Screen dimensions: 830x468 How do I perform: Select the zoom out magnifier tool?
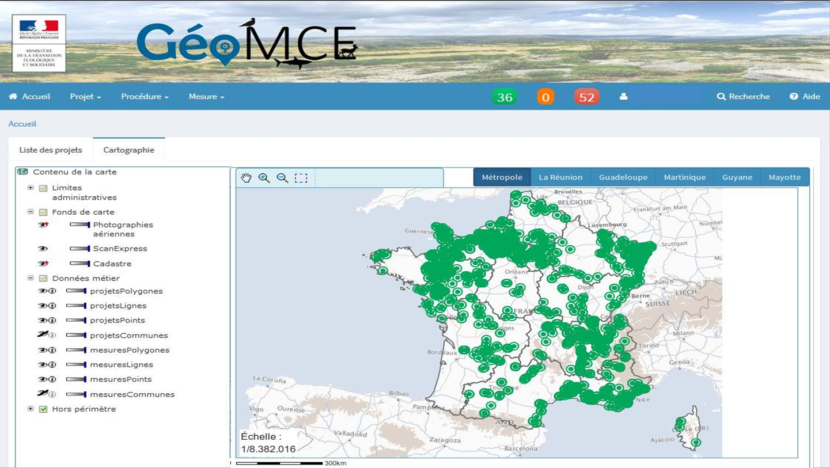[283, 178]
